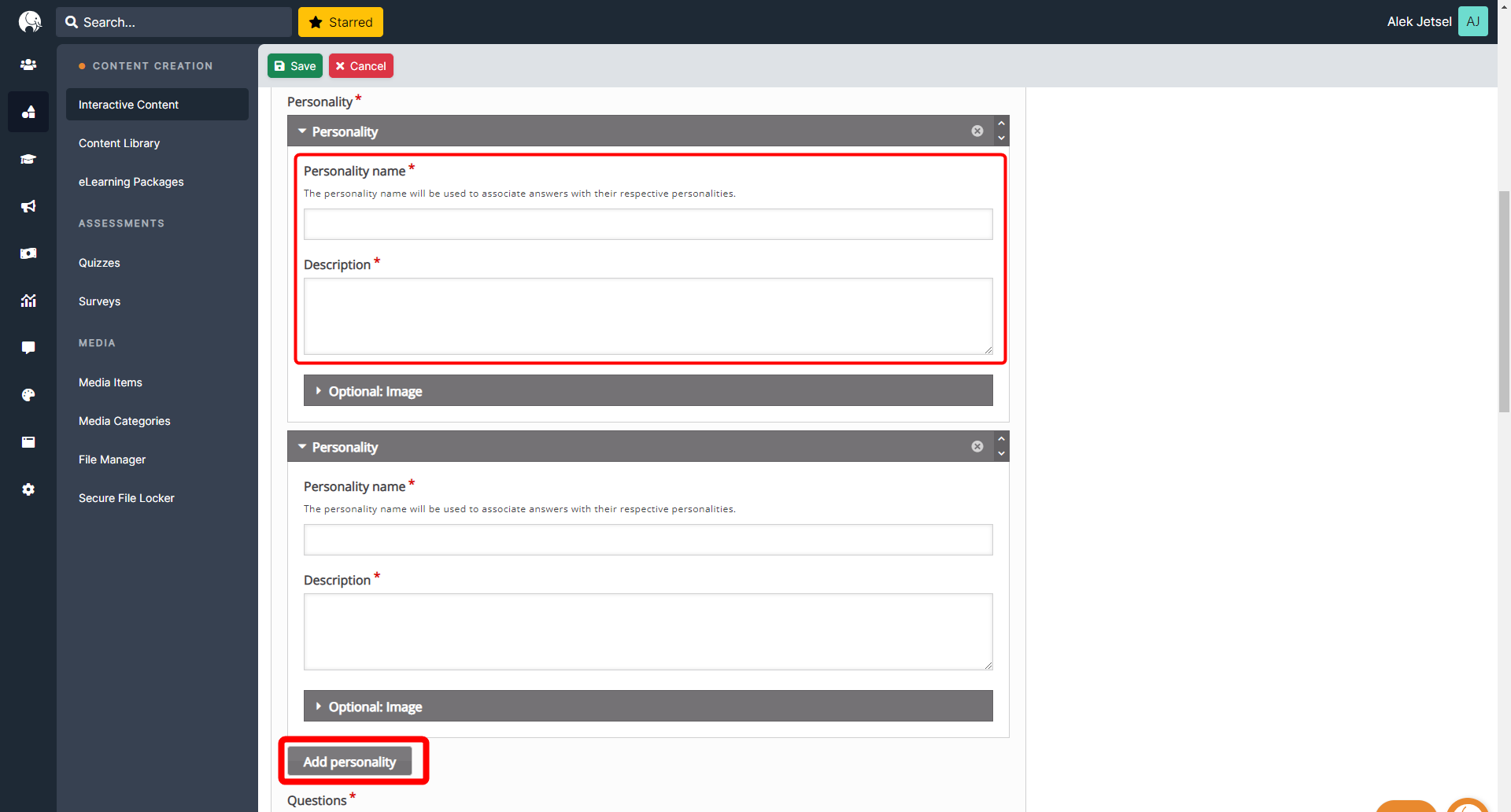This screenshot has width=1511, height=812.
Task: Open Media Items menu item
Action: [x=157, y=382]
